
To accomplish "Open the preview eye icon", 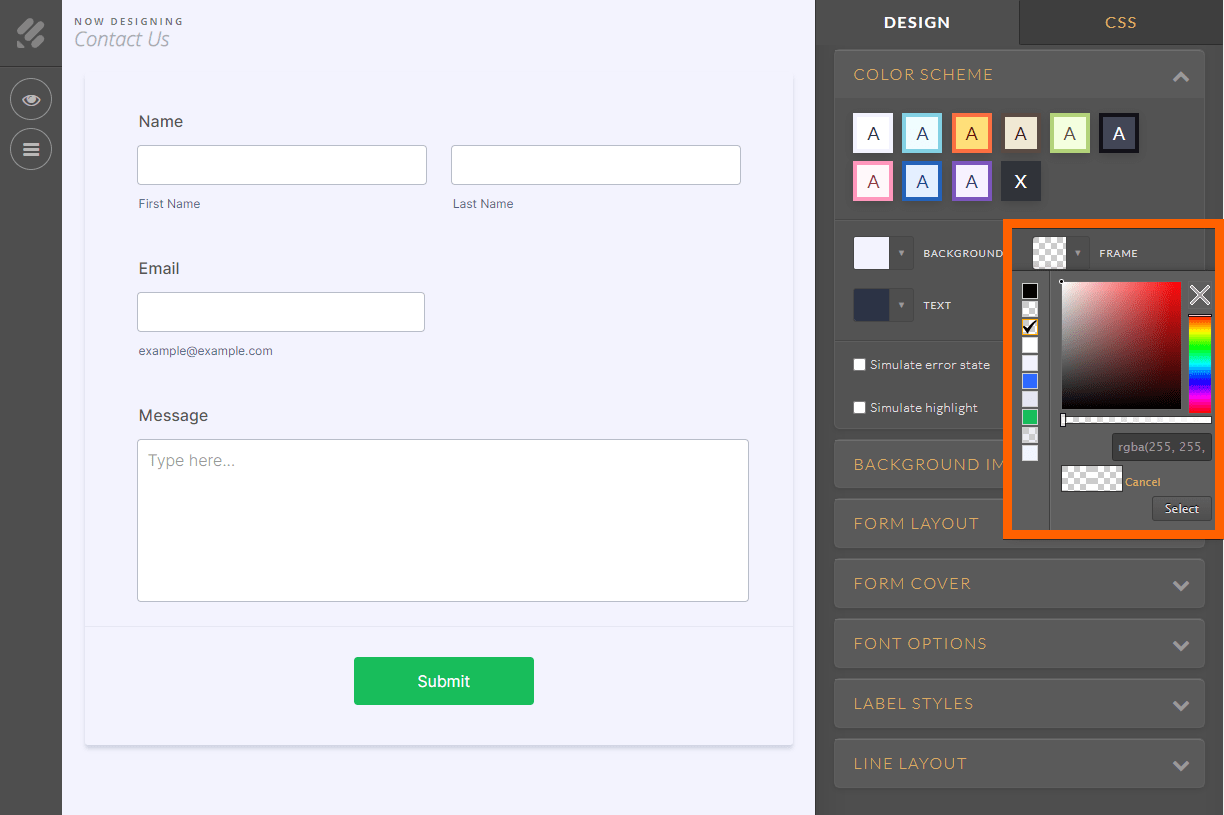I will point(31,100).
